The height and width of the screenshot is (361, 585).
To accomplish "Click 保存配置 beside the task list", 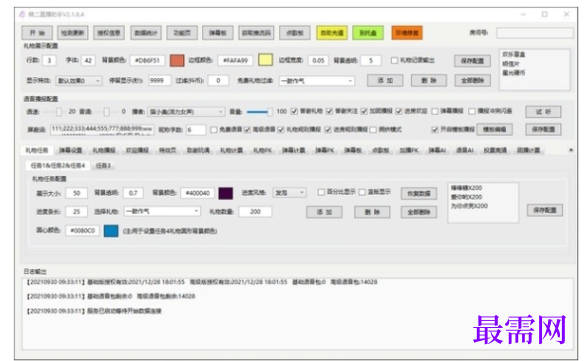I will 545,210.
